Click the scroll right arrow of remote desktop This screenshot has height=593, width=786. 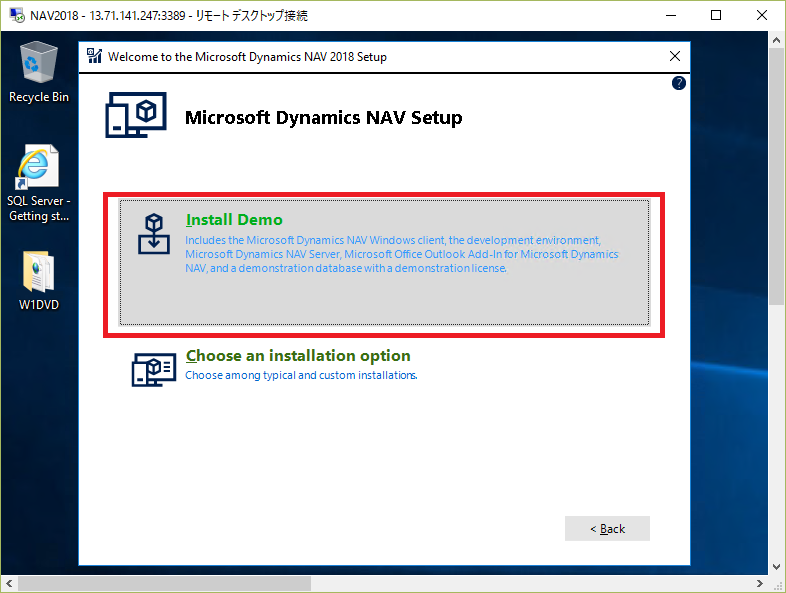(760, 583)
